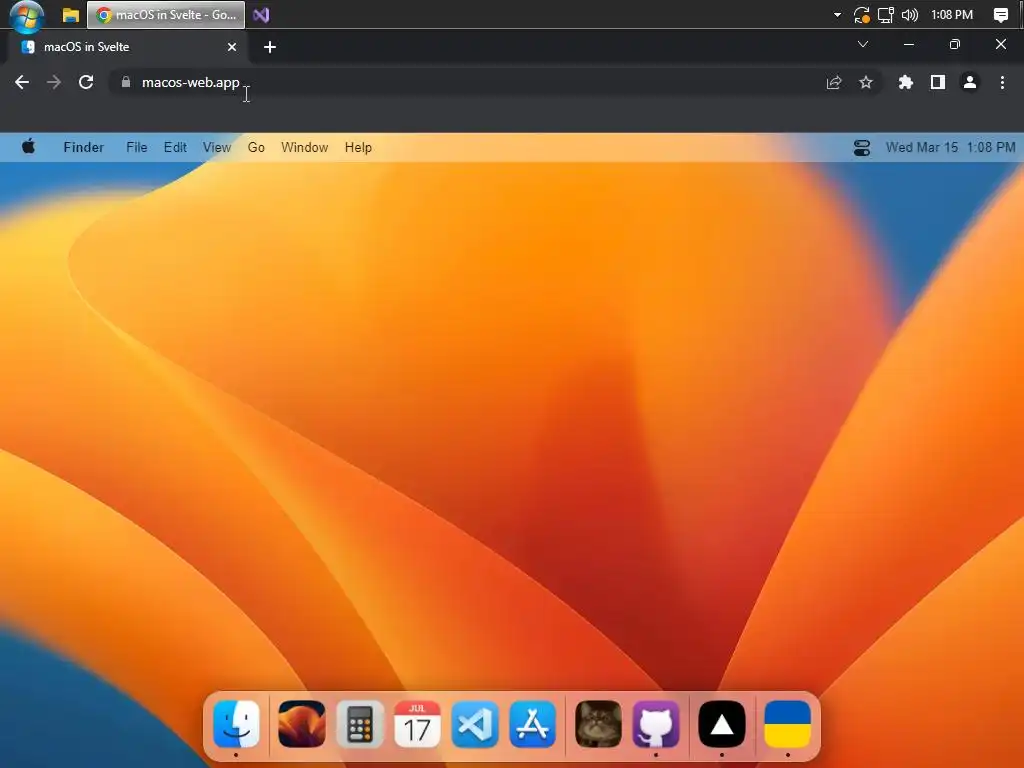The image size is (1024, 768).
Task: Open the Calendar app showing 17
Action: coord(417,724)
